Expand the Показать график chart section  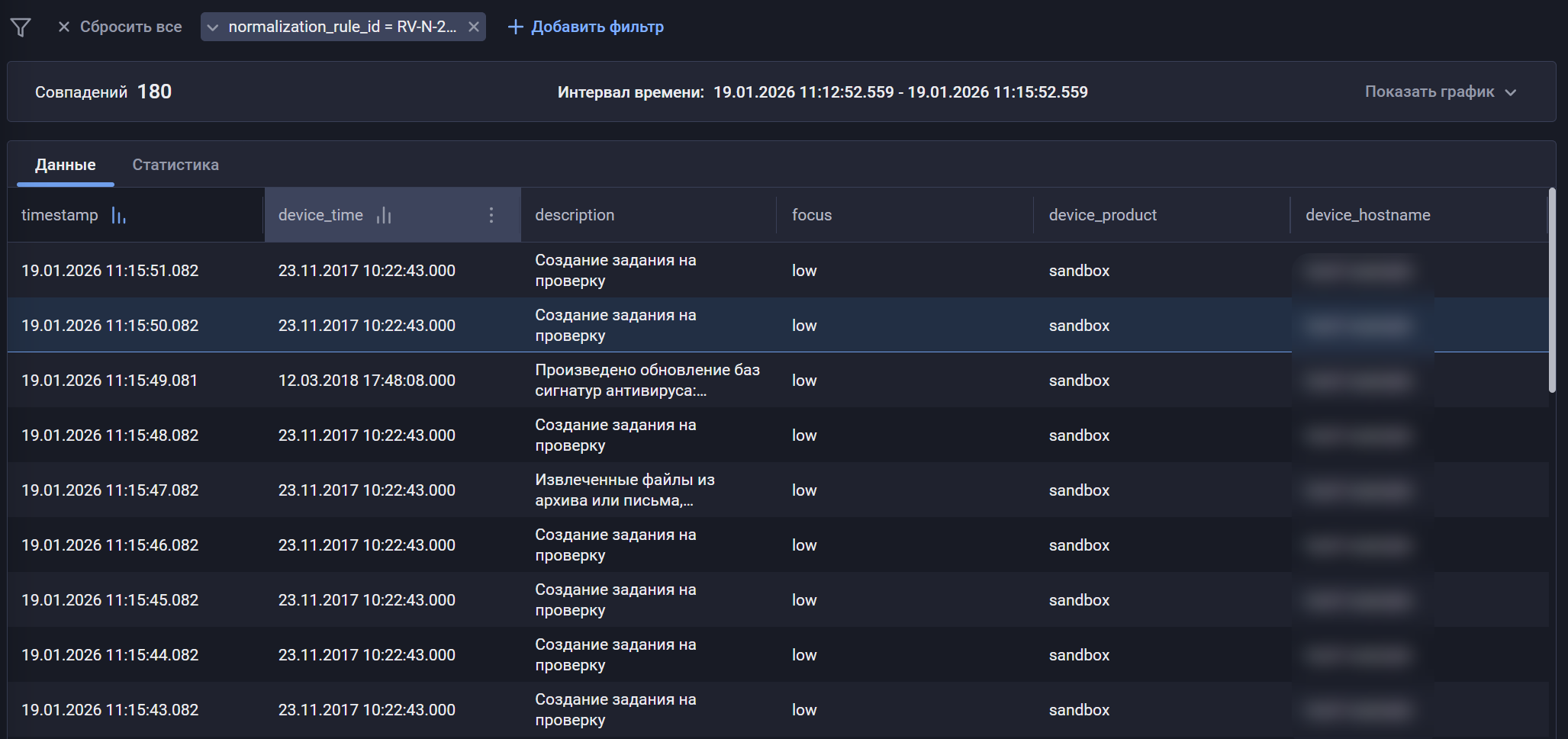tap(1439, 92)
